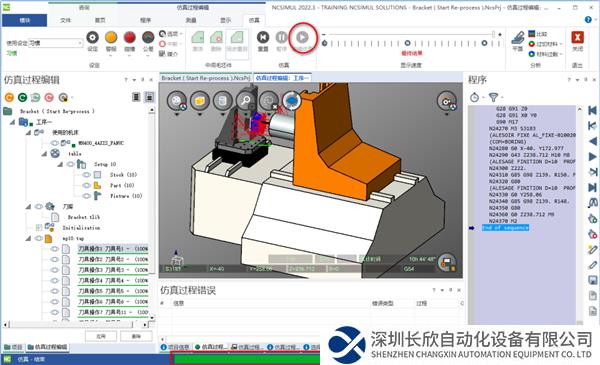Screen dimensions: 600x365
Task: Collapse the mp10.tap tree node
Action: coord(28,238)
